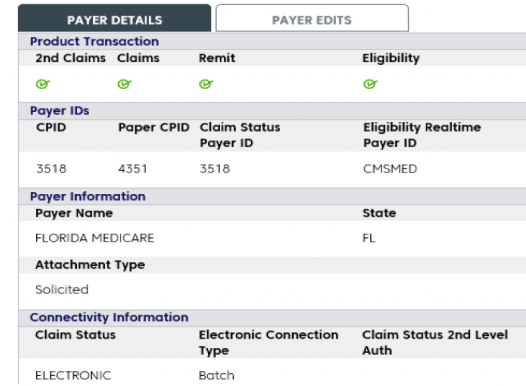Click the green check icon under Claims

pos(124,84)
